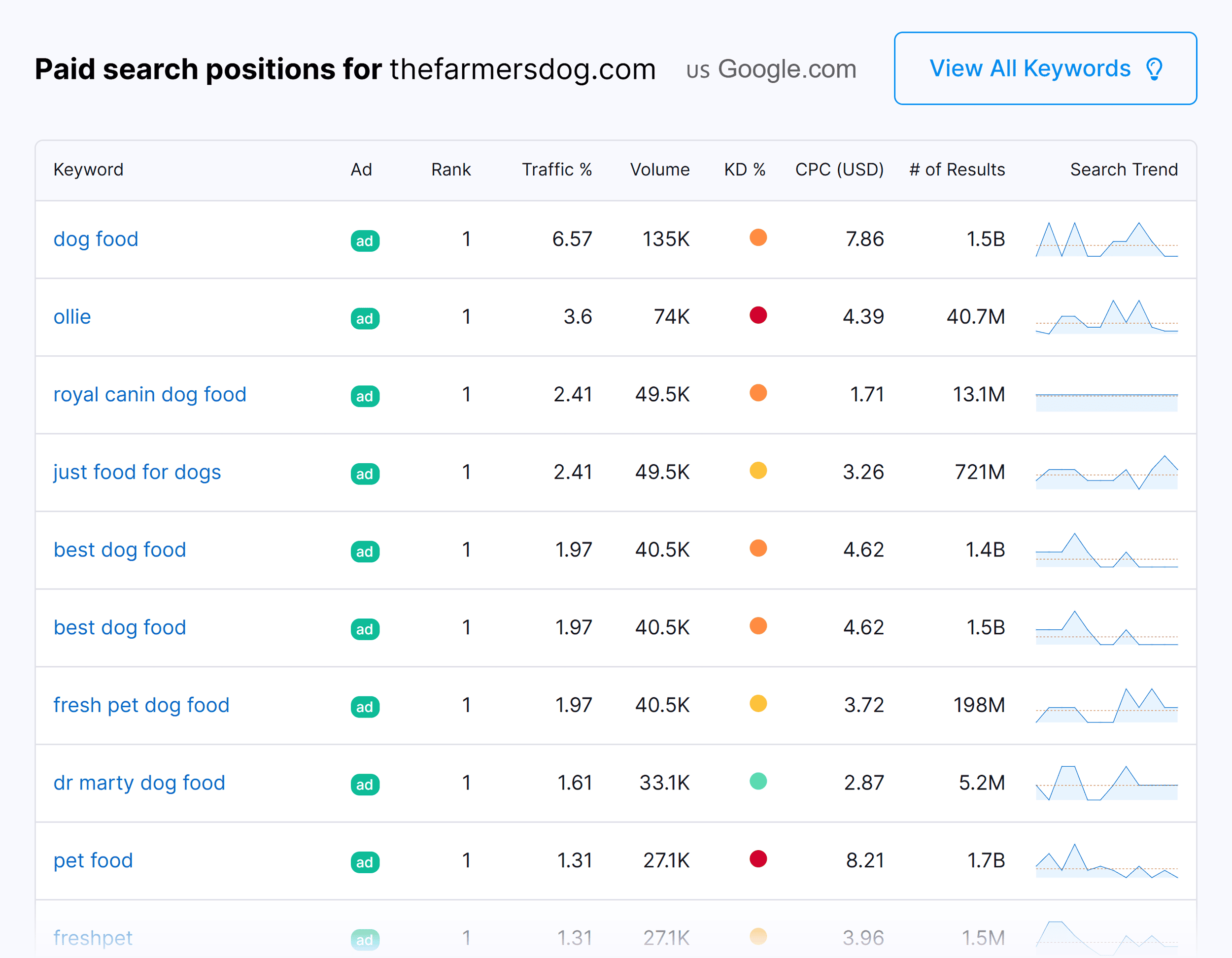Screen dimensions: 1232x958
Task: Open 'just food for dogs' keyword link
Action: (x=137, y=472)
